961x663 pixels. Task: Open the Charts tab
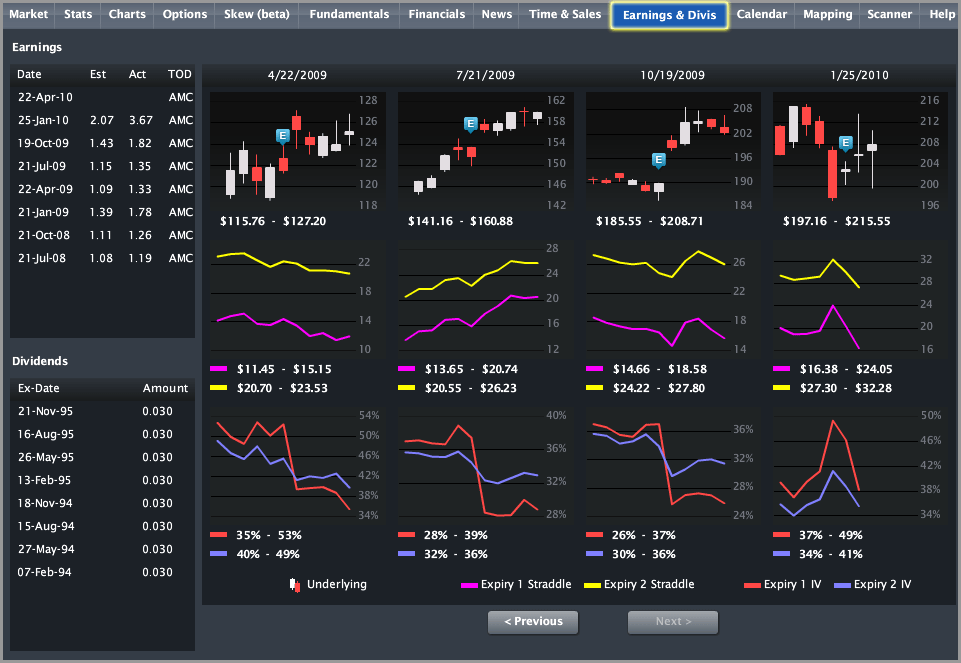[x=127, y=14]
